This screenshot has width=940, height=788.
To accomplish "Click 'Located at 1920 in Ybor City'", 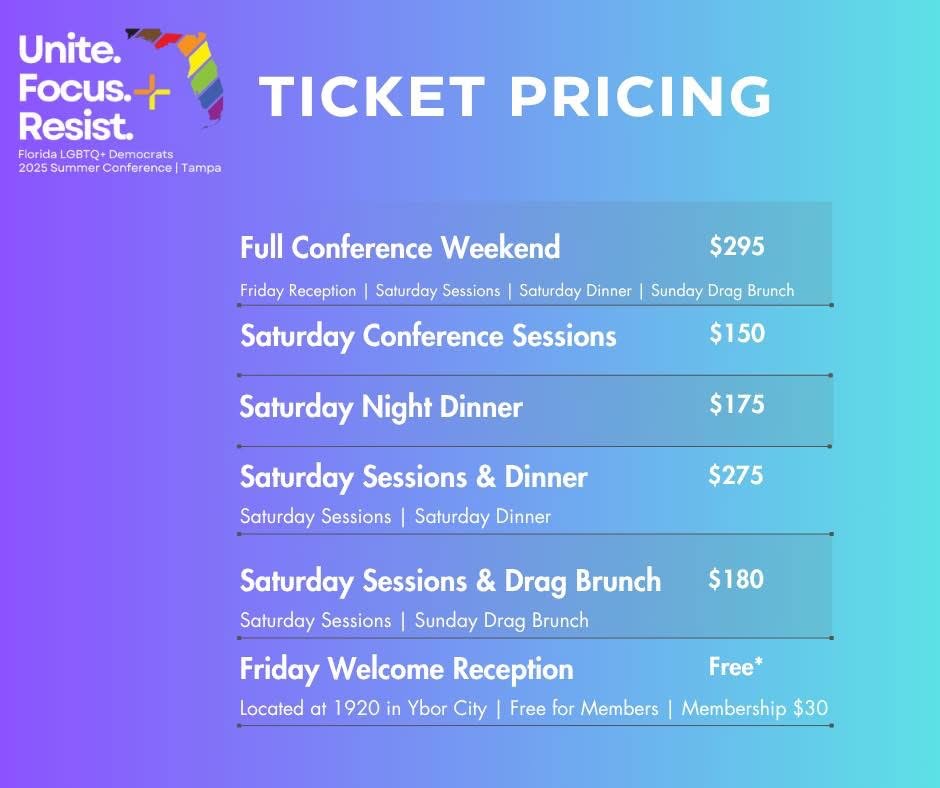I will click(363, 709).
